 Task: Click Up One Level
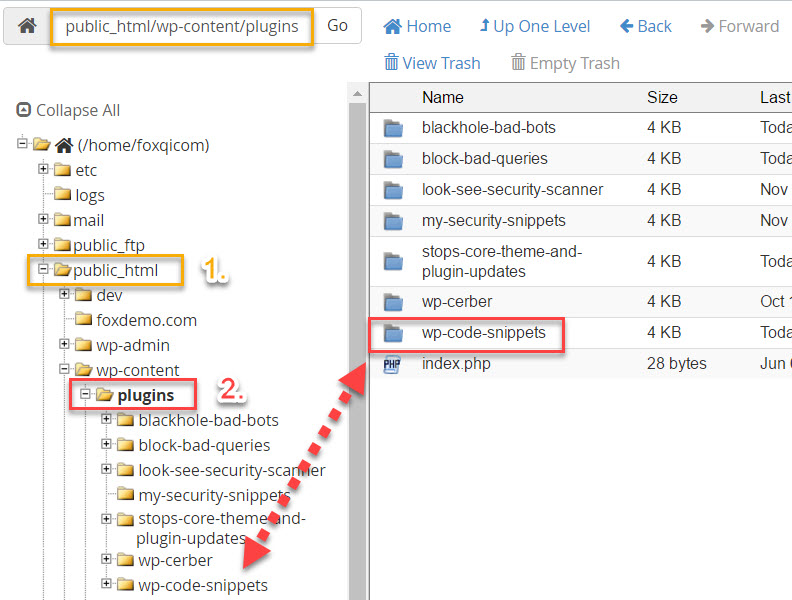pos(535,26)
